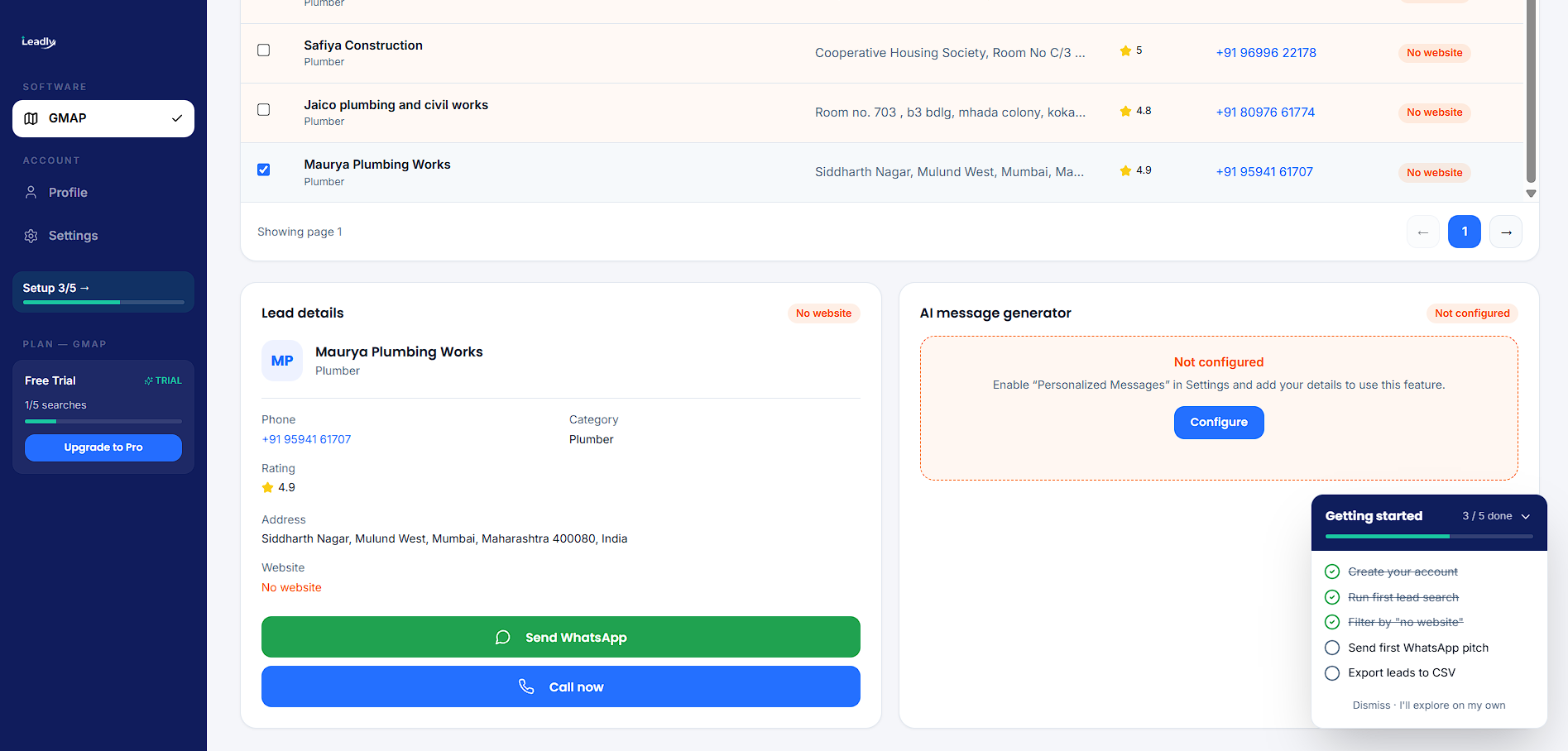Go to the previous results page arrow
This screenshot has width=1568, height=751.
pyautogui.click(x=1423, y=232)
